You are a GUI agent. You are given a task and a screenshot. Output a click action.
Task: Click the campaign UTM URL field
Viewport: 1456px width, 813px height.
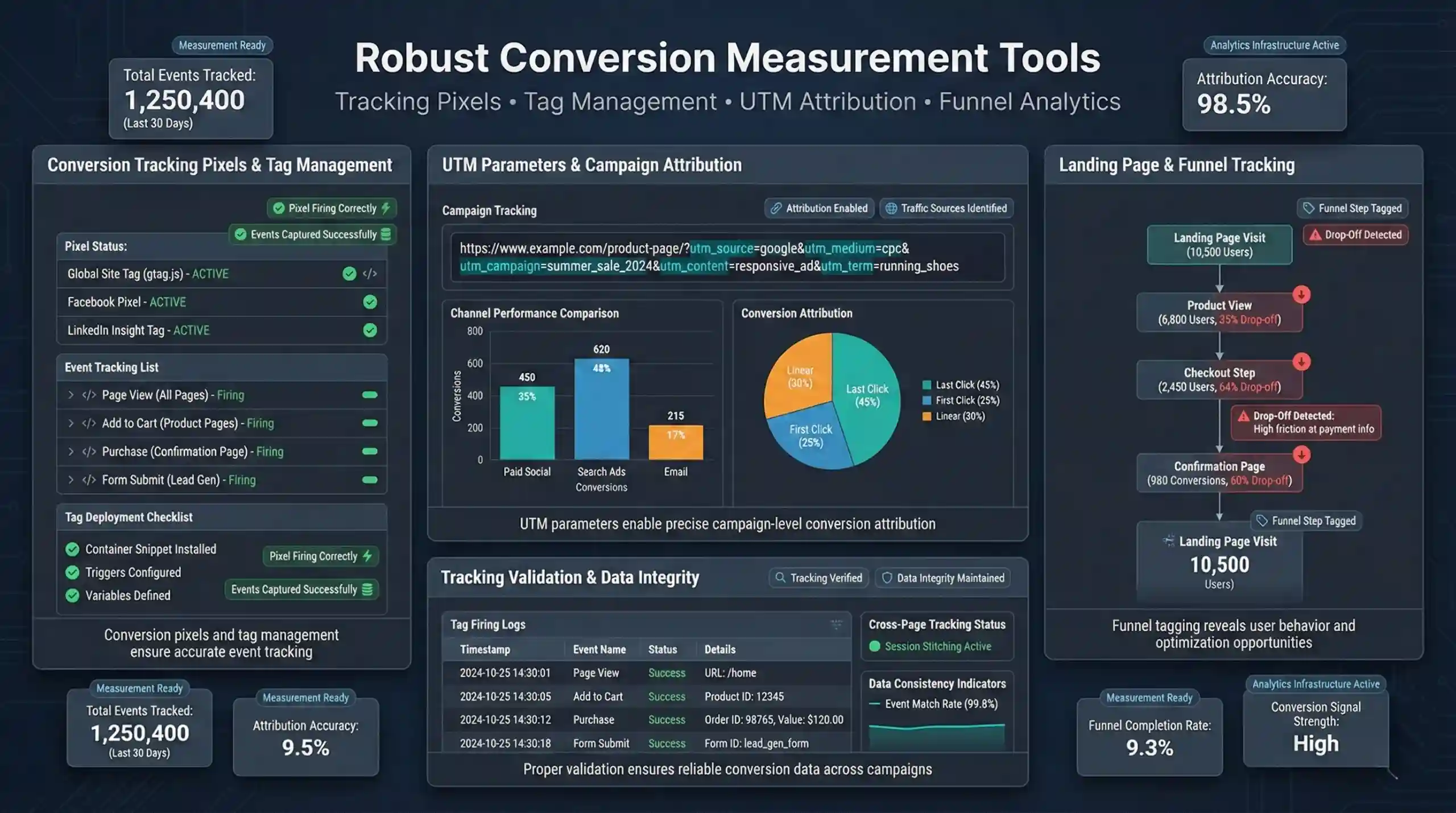(727, 257)
